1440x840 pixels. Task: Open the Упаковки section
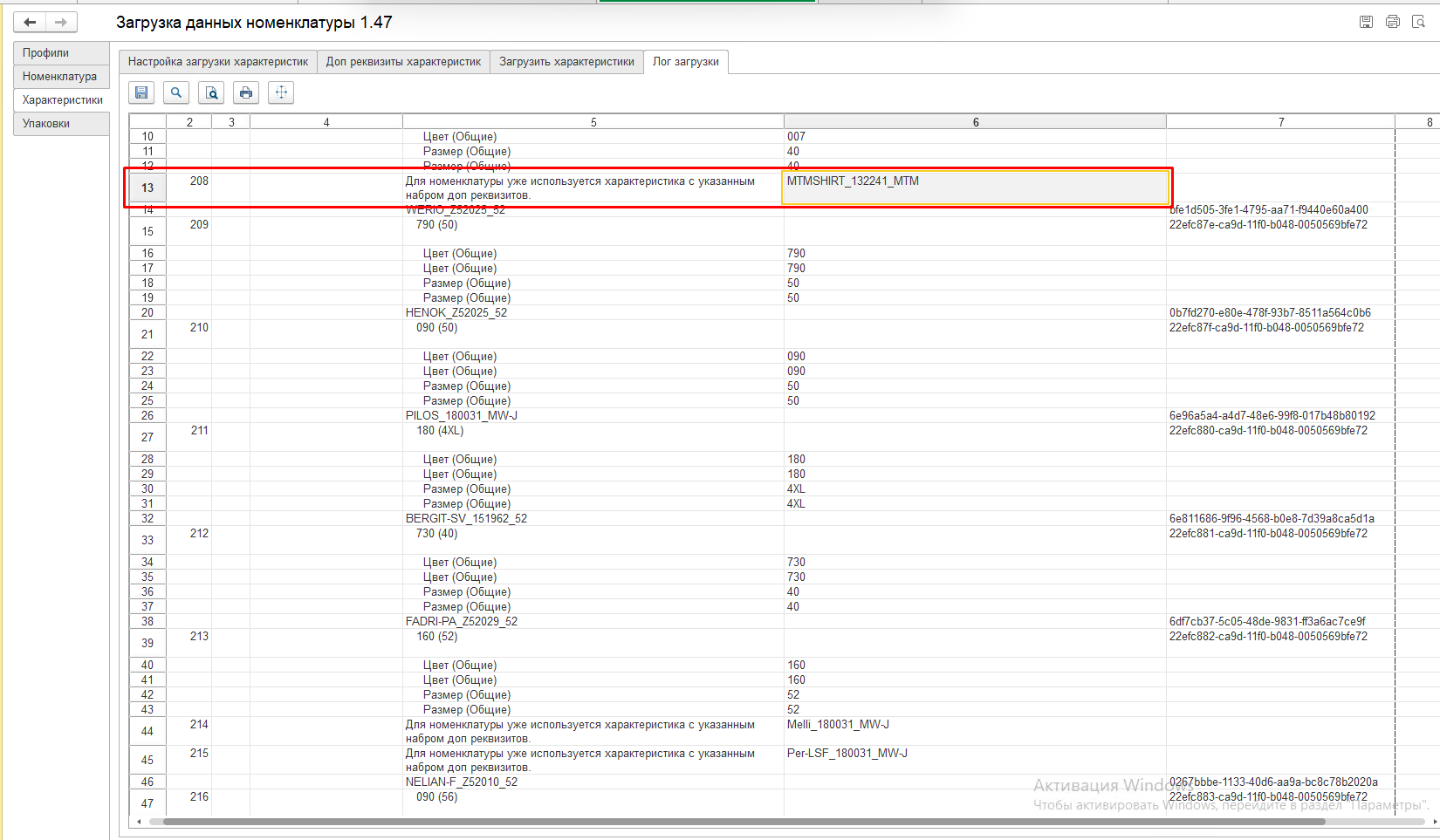[61, 124]
